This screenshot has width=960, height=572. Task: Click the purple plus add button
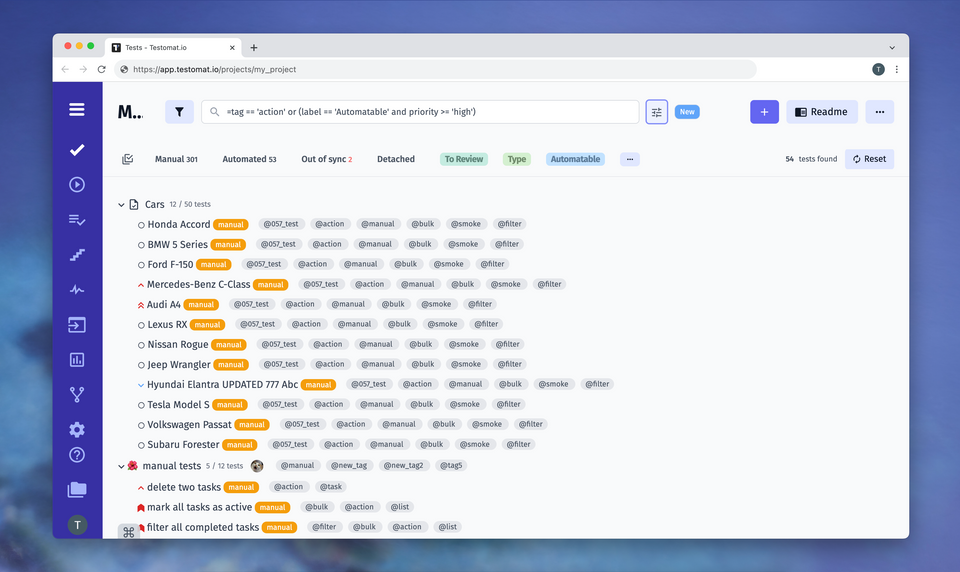pyautogui.click(x=764, y=112)
